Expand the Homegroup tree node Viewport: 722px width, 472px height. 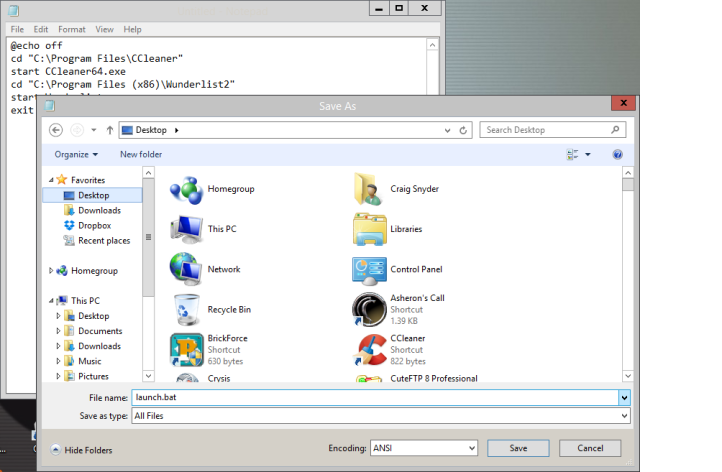click(x=51, y=270)
